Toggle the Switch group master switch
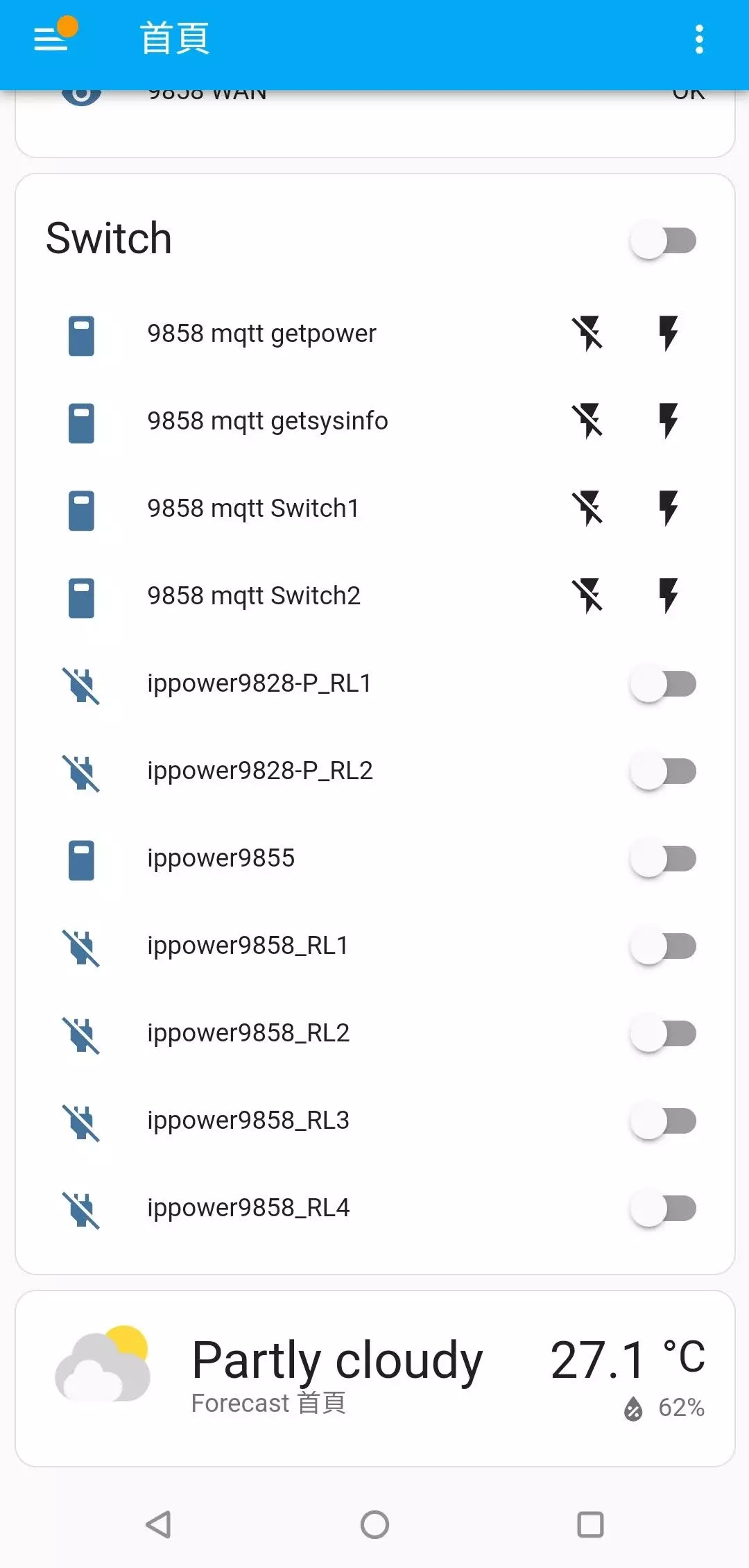749x1568 pixels. (663, 241)
